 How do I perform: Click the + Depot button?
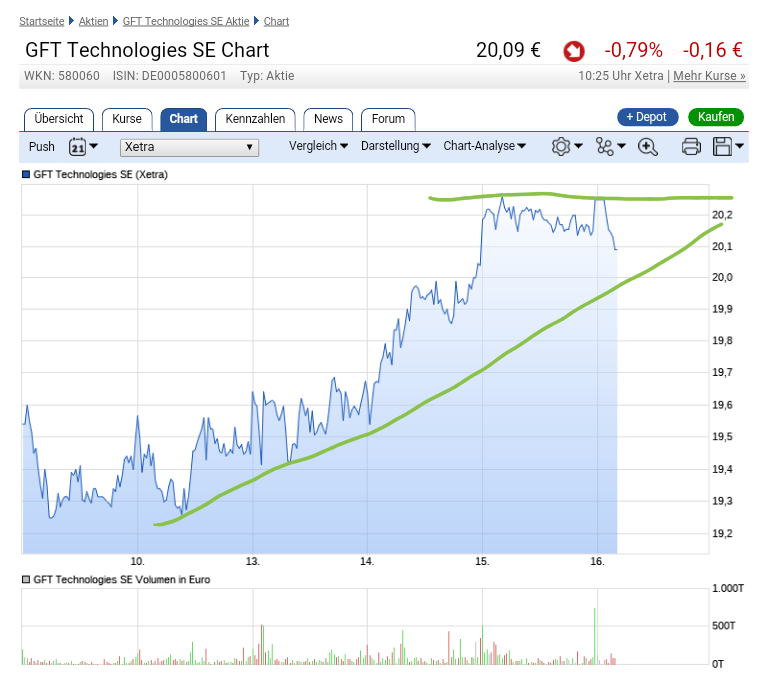click(x=648, y=117)
